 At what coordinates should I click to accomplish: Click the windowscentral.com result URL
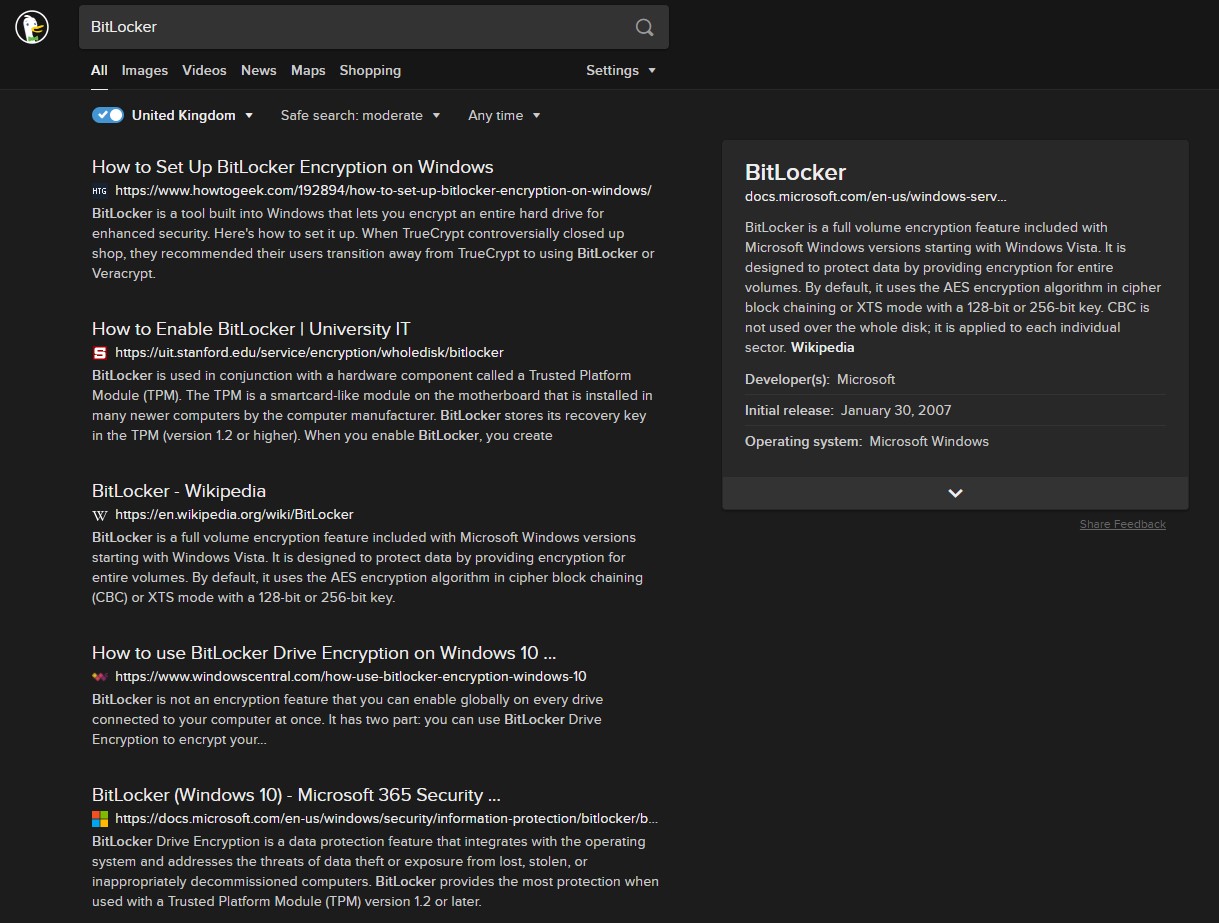coord(351,676)
